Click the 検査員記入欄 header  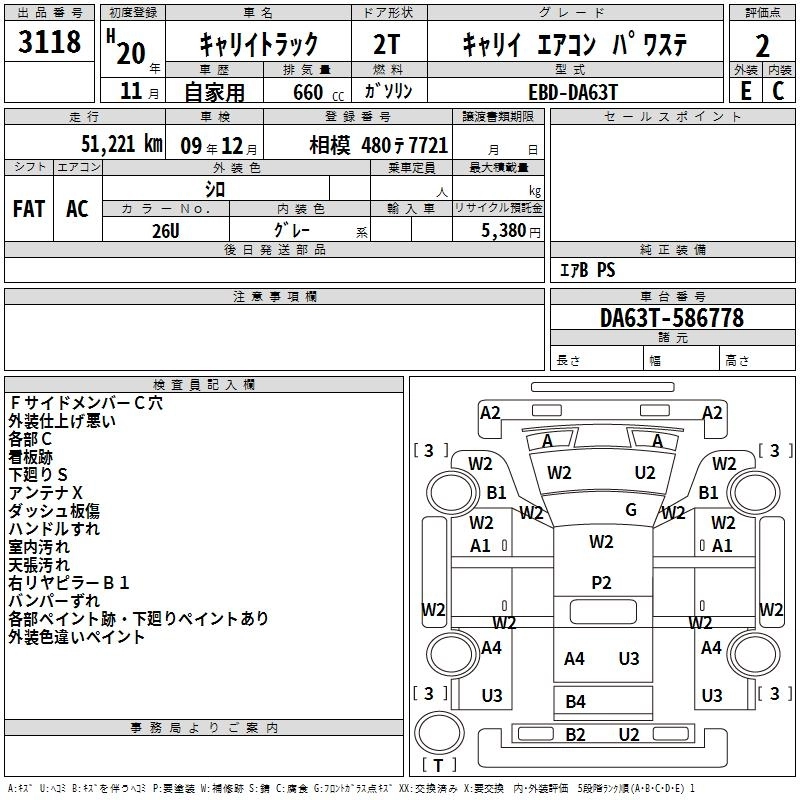(204, 385)
